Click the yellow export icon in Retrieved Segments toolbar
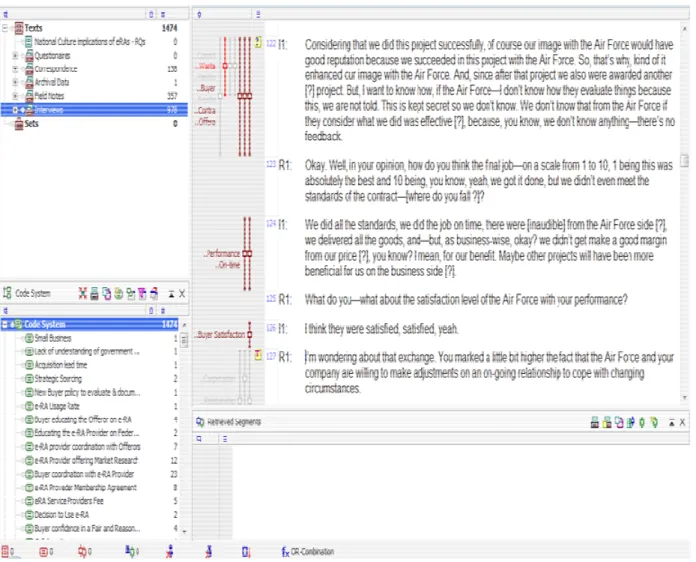 (x=607, y=422)
